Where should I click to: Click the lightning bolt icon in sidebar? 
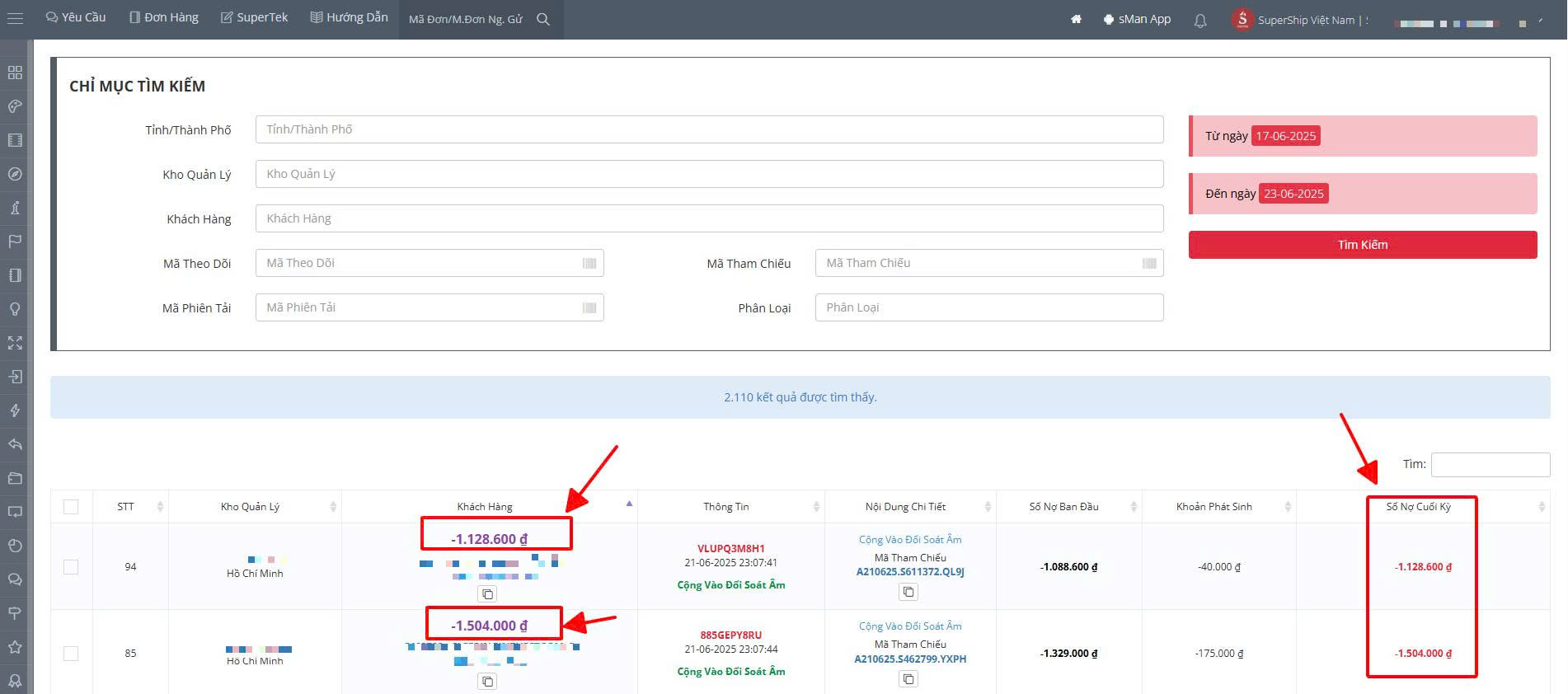15,410
